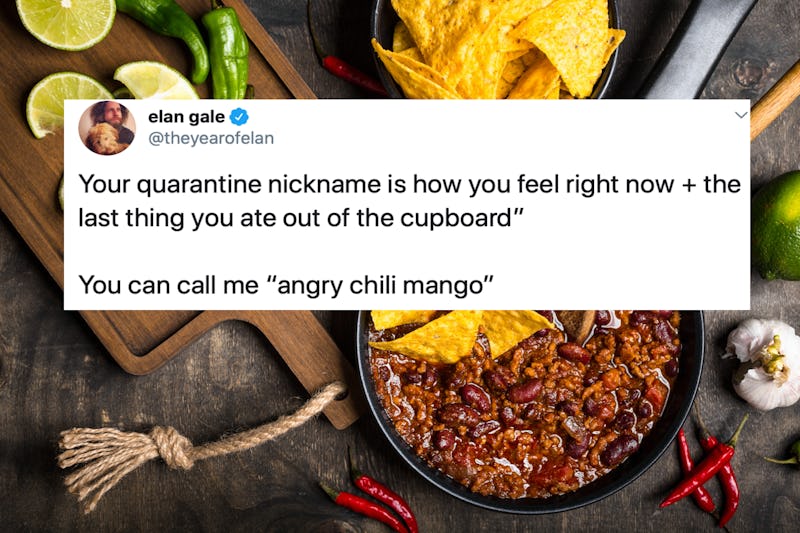Image resolution: width=800 pixels, height=533 pixels.
Task: Click the bowl of tortilla chips
Action: 497,48
